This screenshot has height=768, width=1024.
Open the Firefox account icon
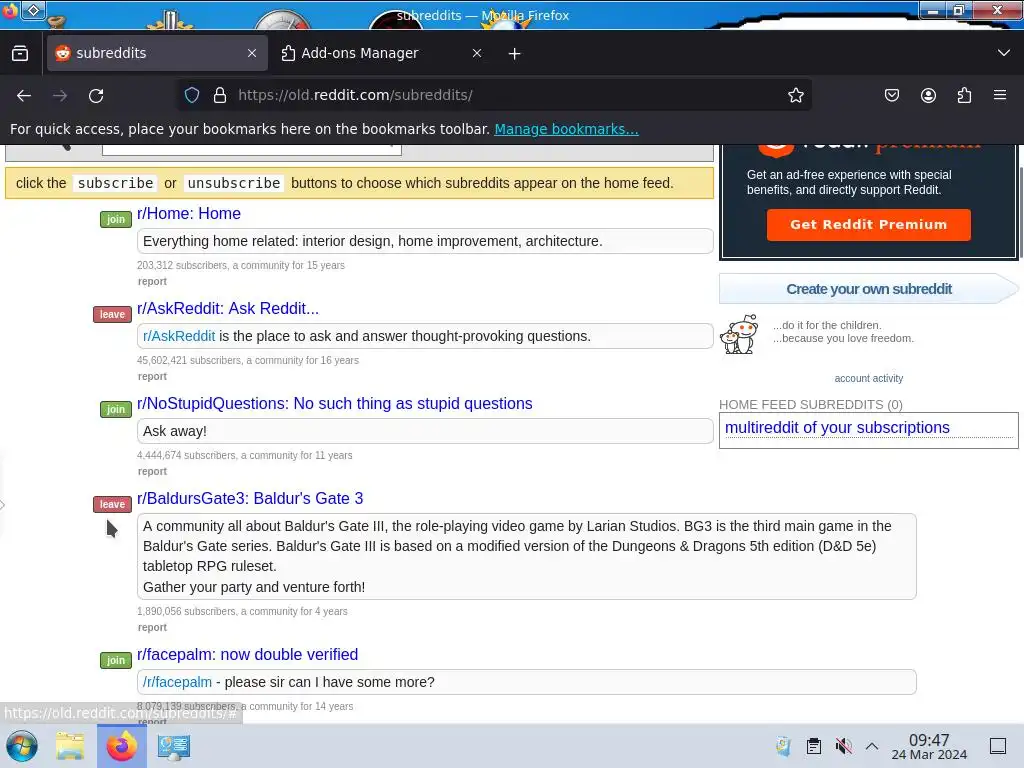click(928, 95)
